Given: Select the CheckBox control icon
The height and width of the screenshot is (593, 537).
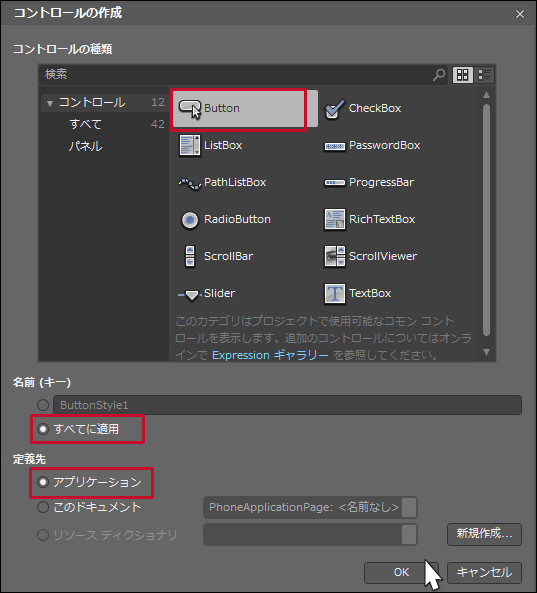Looking at the screenshot, I should pos(334,109).
